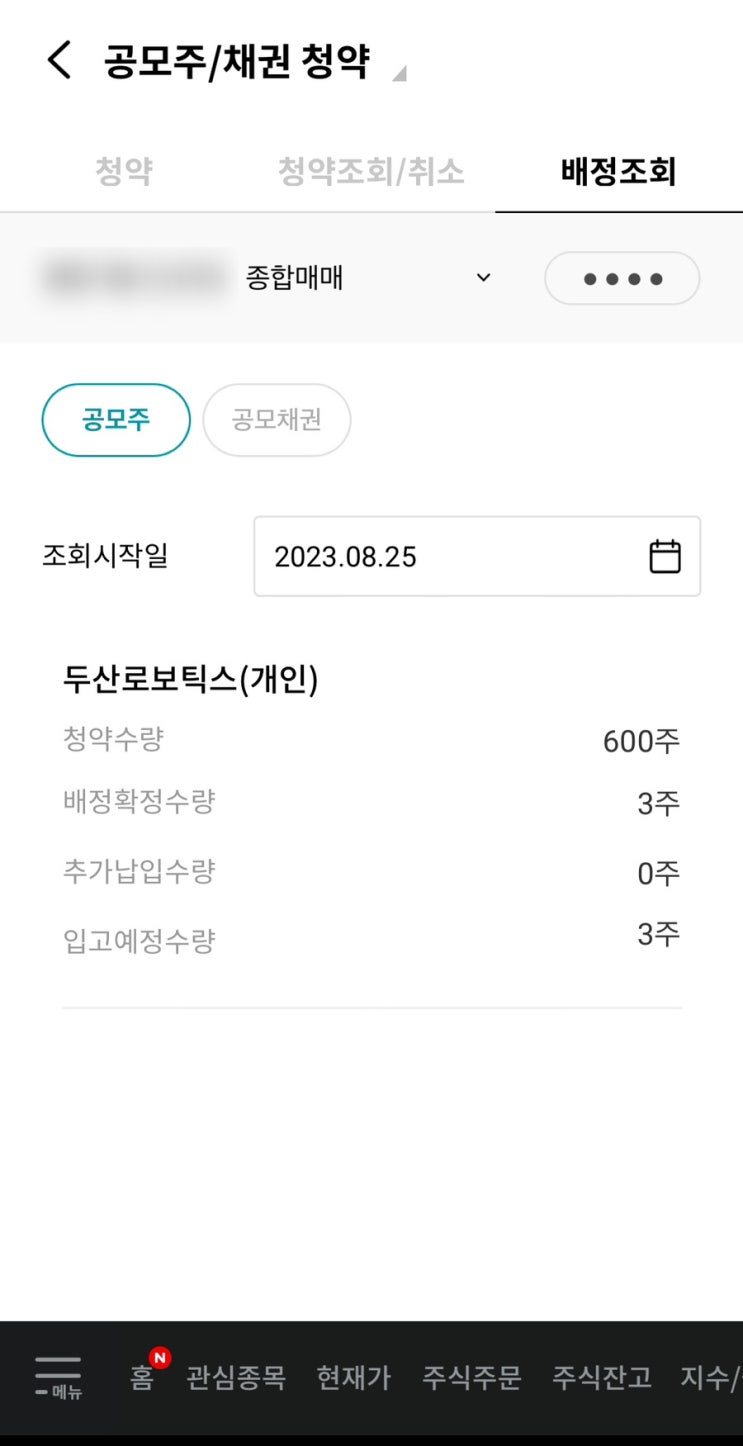This screenshot has height=1446, width=743.
Task: Tap the masked account password field
Action: (x=622, y=279)
